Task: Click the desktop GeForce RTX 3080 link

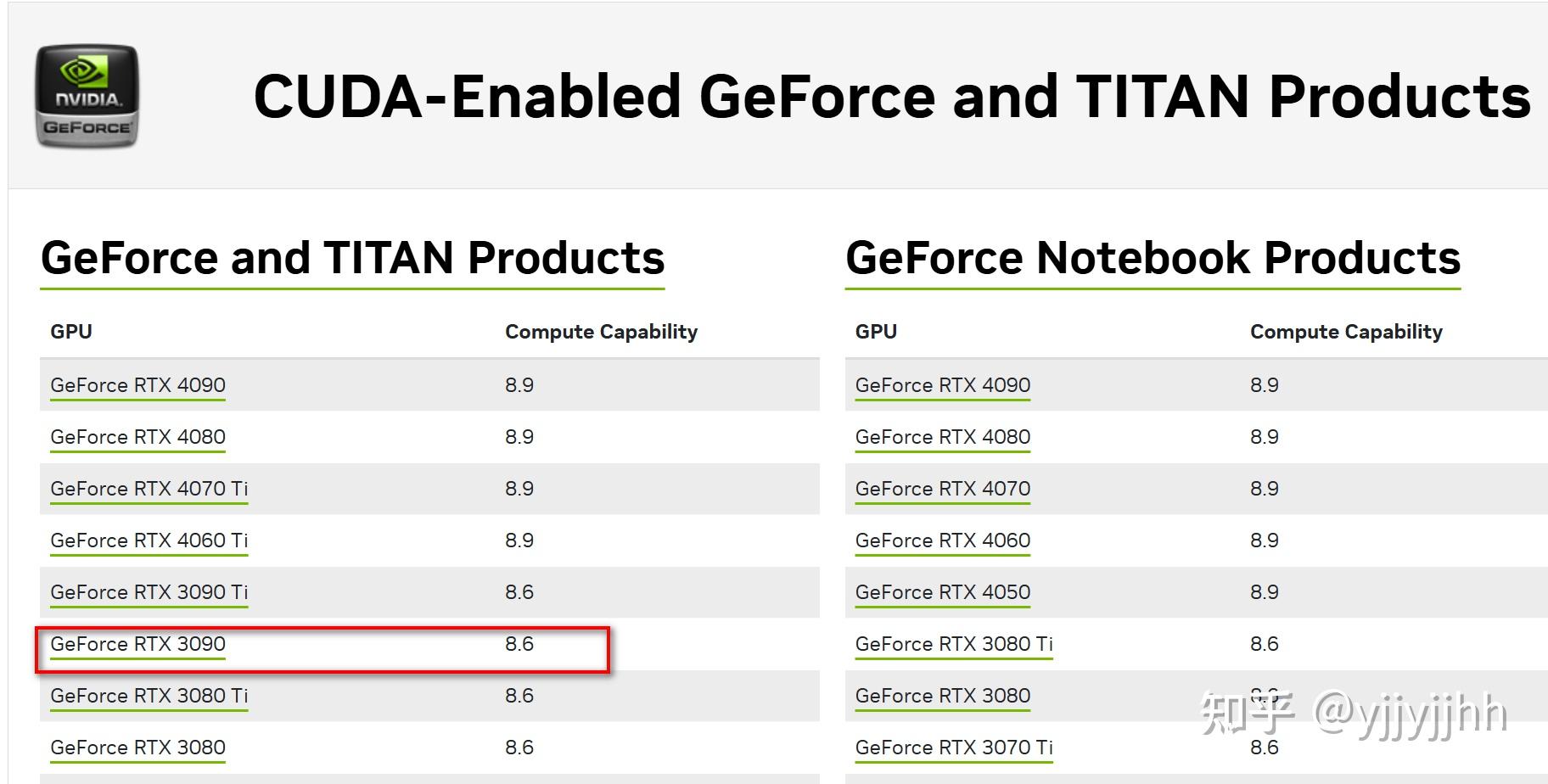Action: pos(137,748)
